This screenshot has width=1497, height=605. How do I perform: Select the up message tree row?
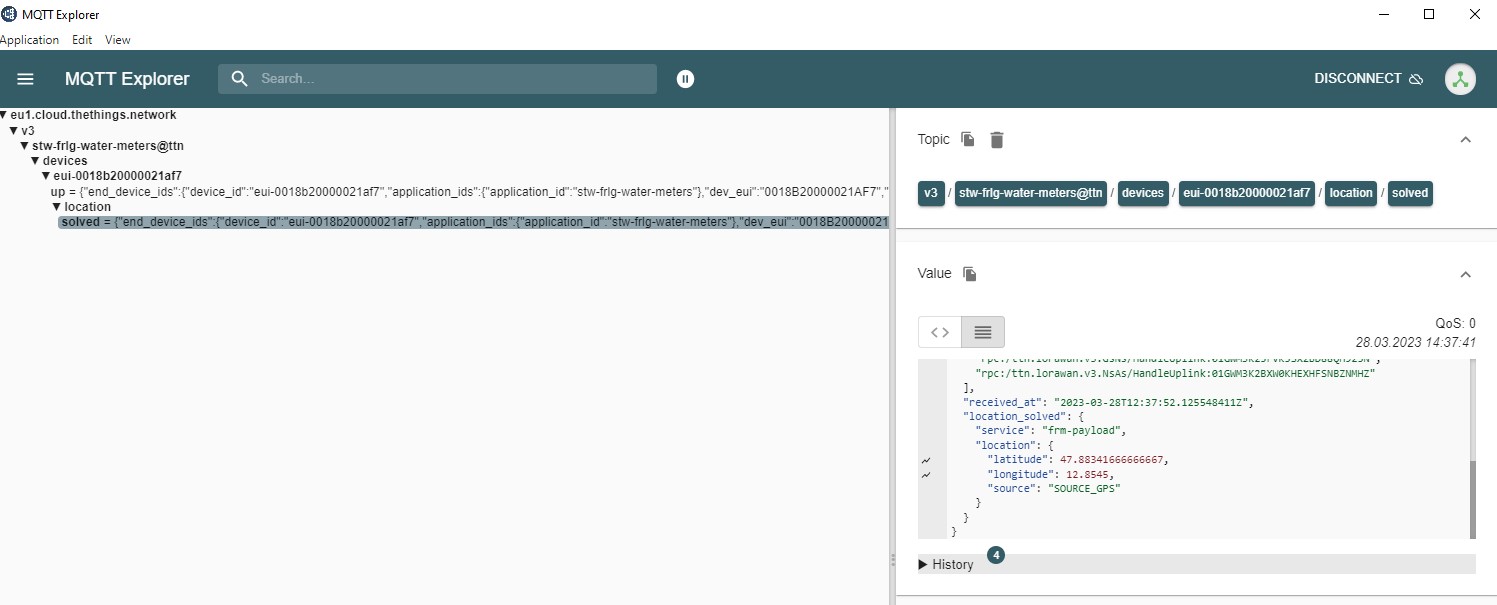pos(469,191)
